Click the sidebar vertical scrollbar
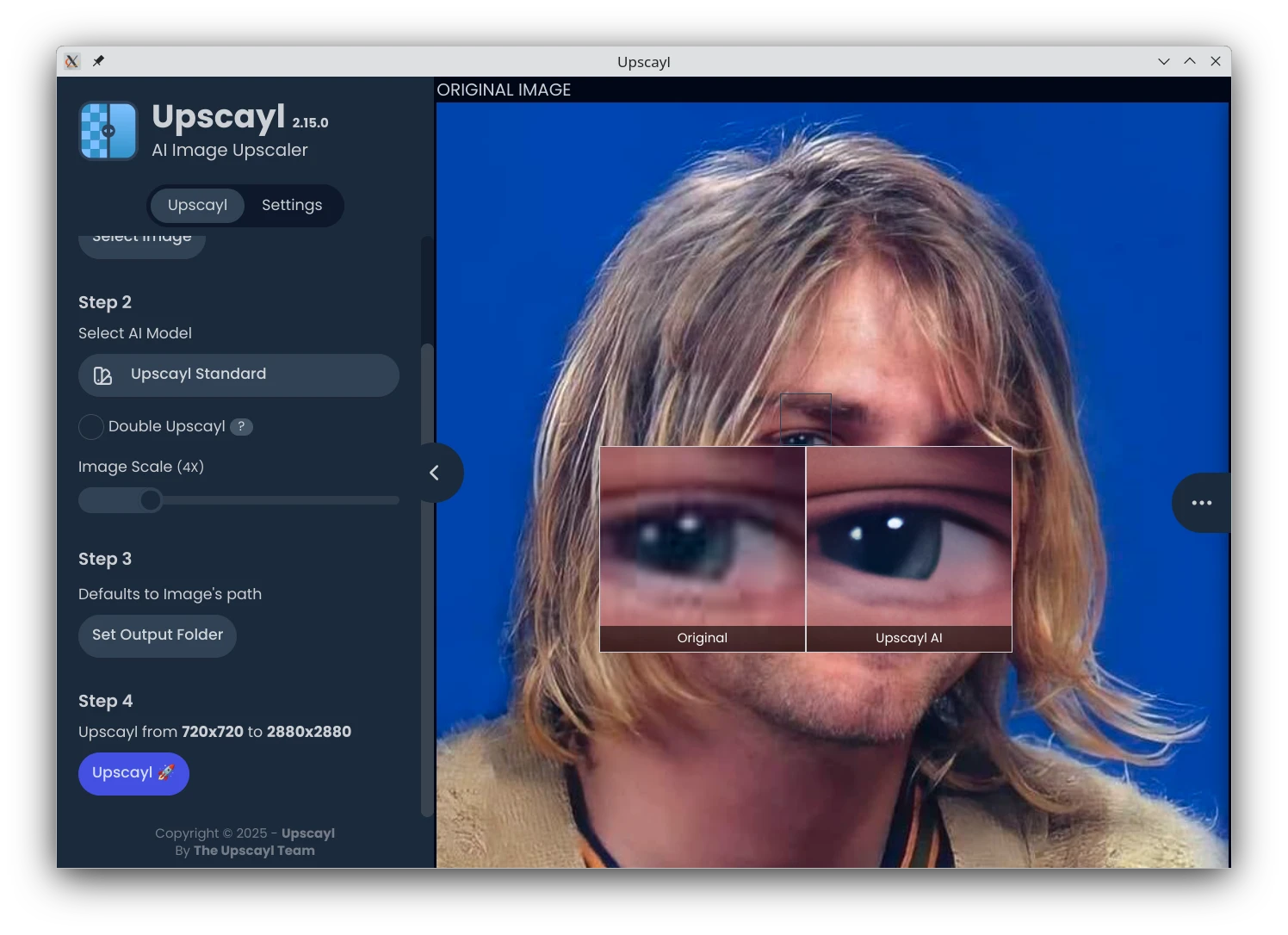This screenshot has width=1288, height=935. (426, 577)
